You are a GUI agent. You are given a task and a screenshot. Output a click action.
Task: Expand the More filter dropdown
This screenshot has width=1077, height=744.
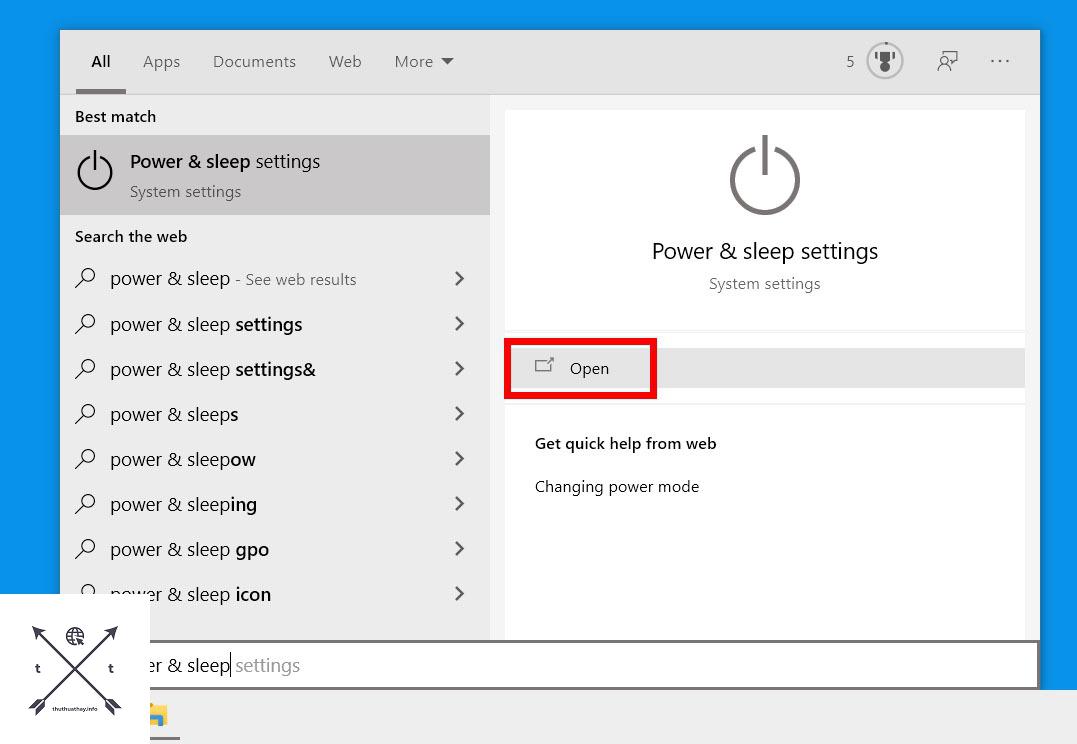pos(423,61)
